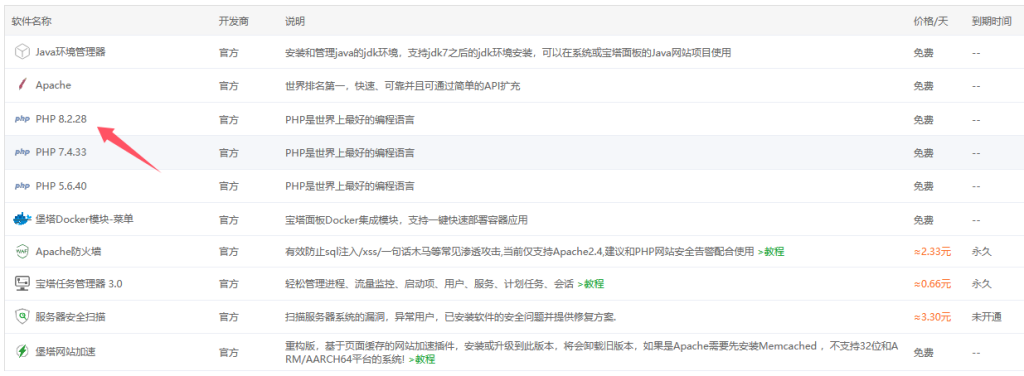1024x376 pixels.
Task: Click the PHP 5.6.40 description text
Action: coord(350,186)
